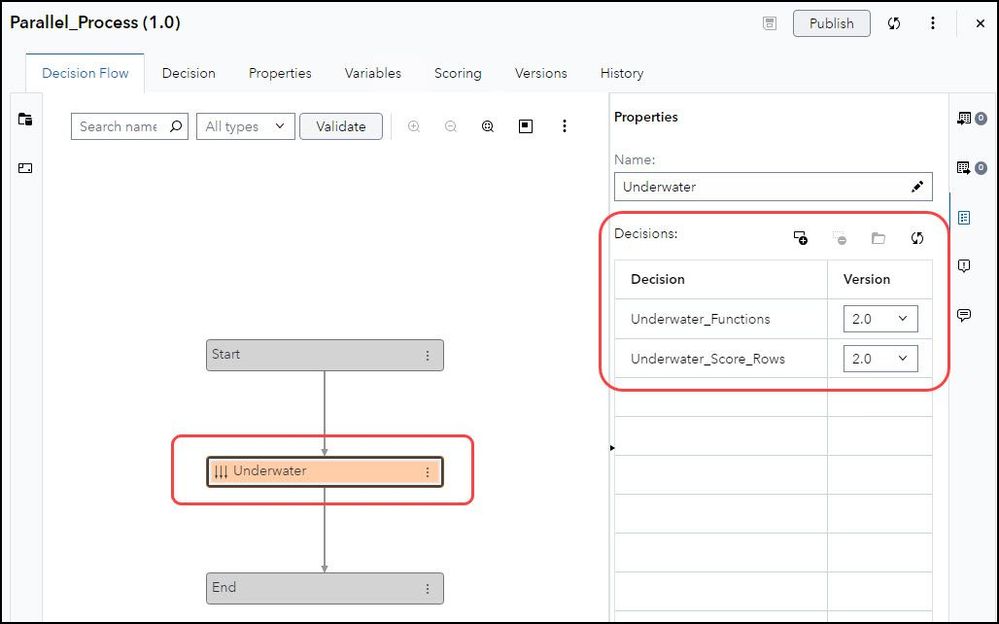
Task: Open the flow toolbar more options menu
Action: (x=564, y=126)
